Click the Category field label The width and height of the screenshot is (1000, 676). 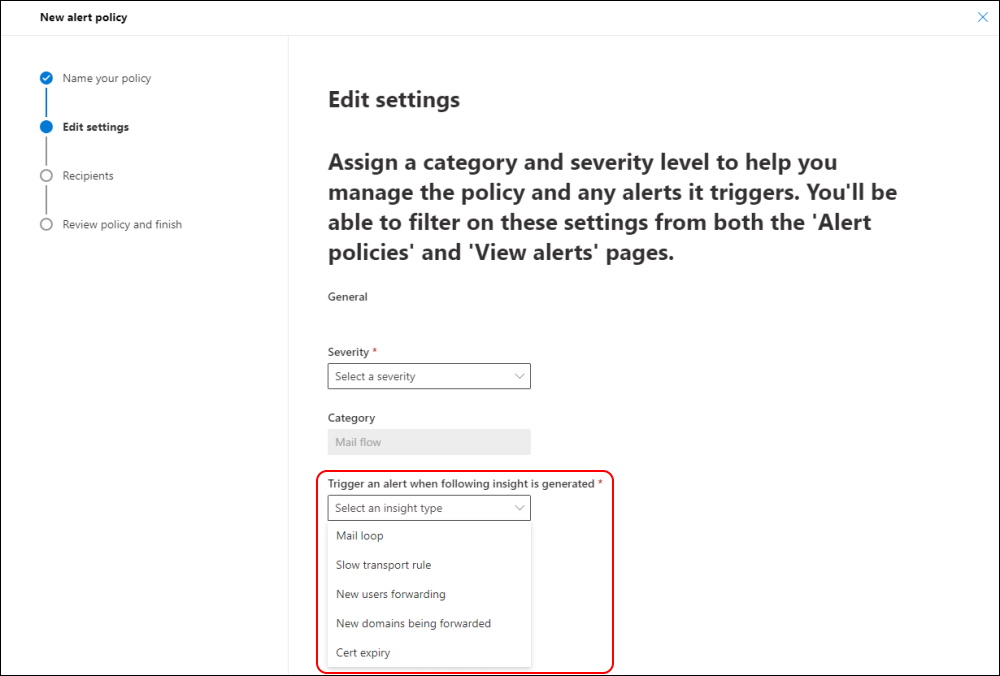coord(351,418)
